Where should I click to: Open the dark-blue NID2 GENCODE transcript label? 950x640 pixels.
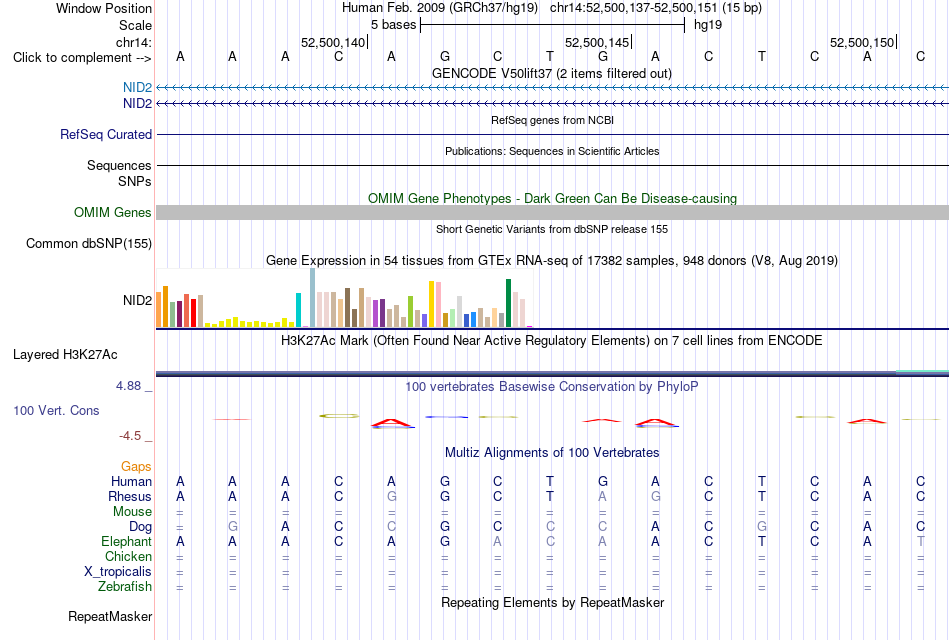[x=137, y=104]
